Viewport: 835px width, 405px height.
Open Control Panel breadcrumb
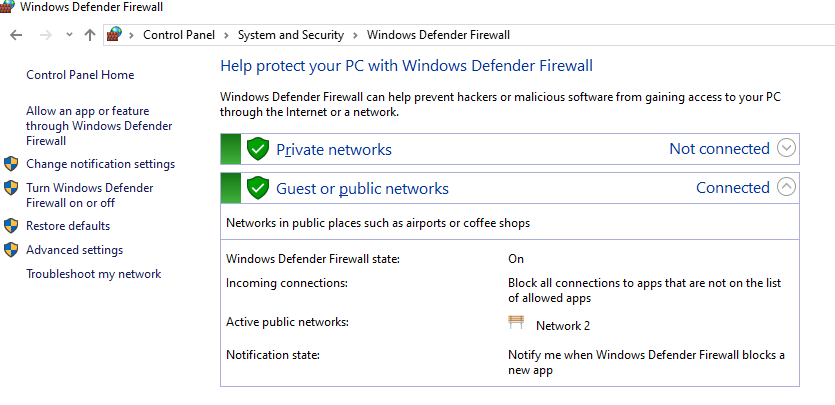click(179, 35)
